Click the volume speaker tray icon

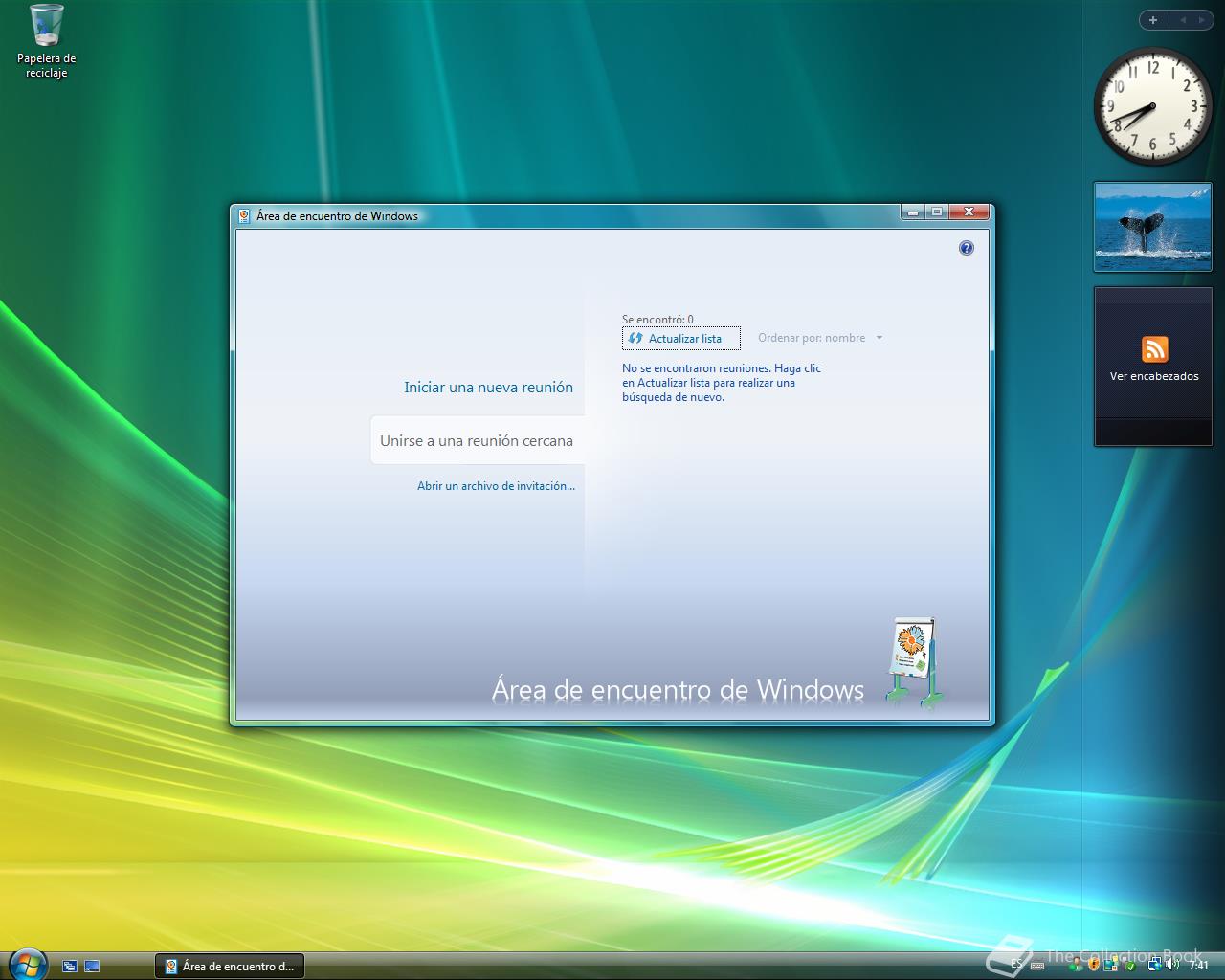pyautogui.click(x=1172, y=965)
